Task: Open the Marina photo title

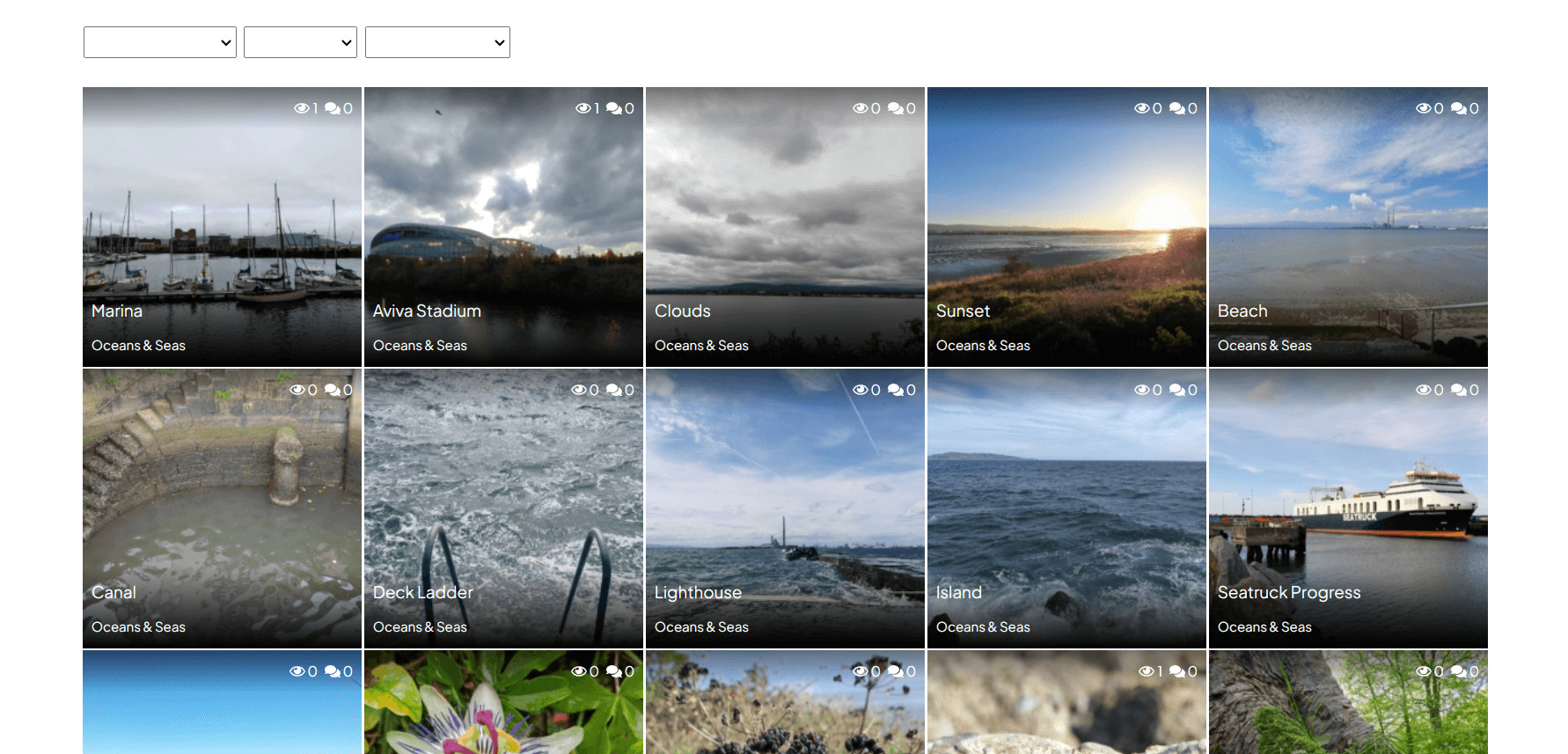Action: pos(117,311)
